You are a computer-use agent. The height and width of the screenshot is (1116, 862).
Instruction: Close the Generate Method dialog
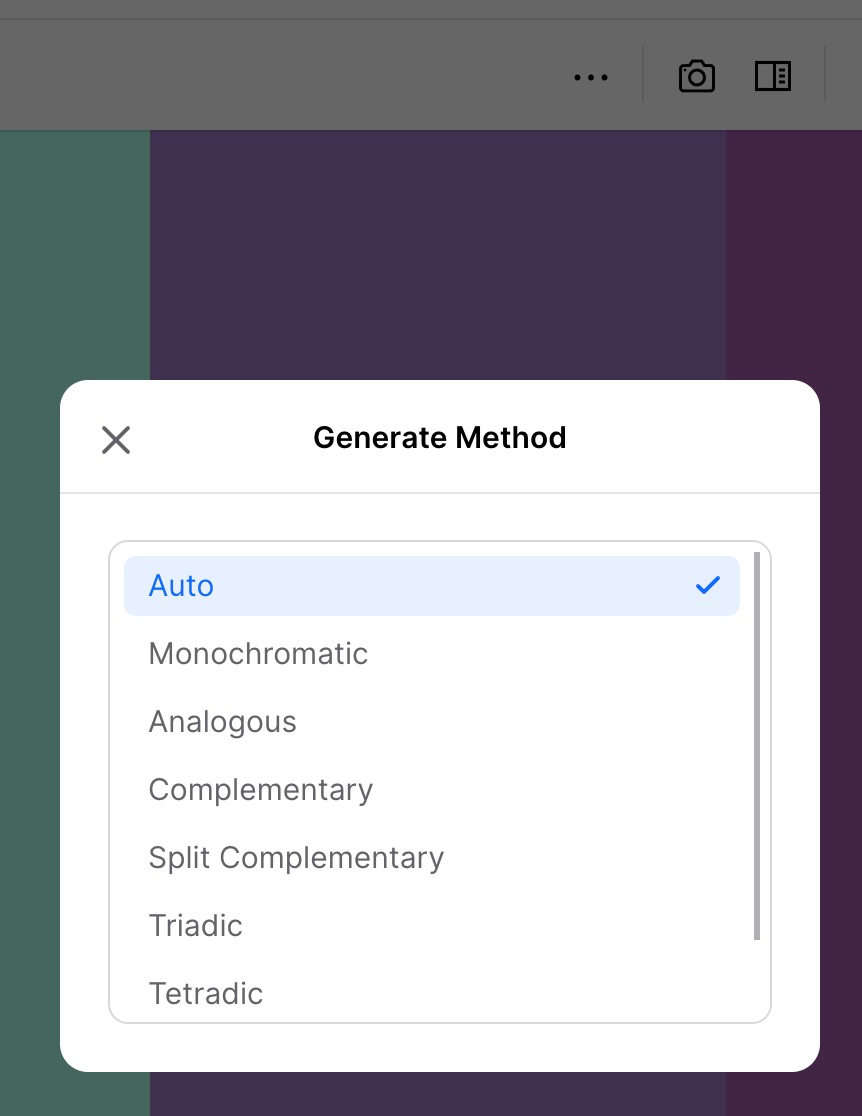point(116,439)
